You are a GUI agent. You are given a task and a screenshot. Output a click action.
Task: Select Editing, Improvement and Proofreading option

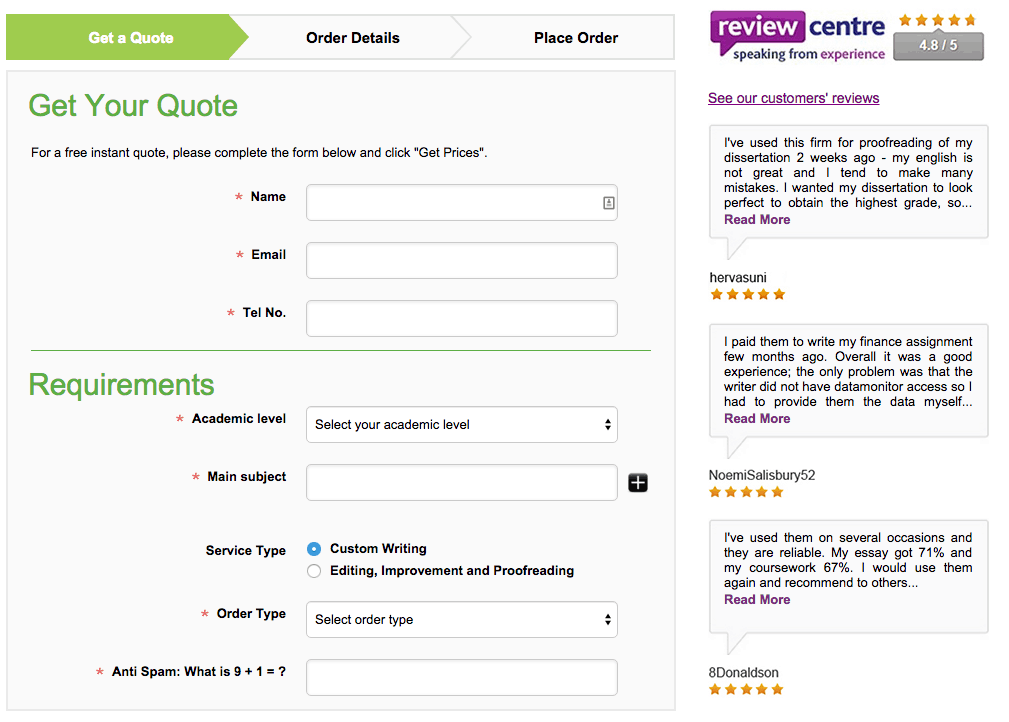314,571
